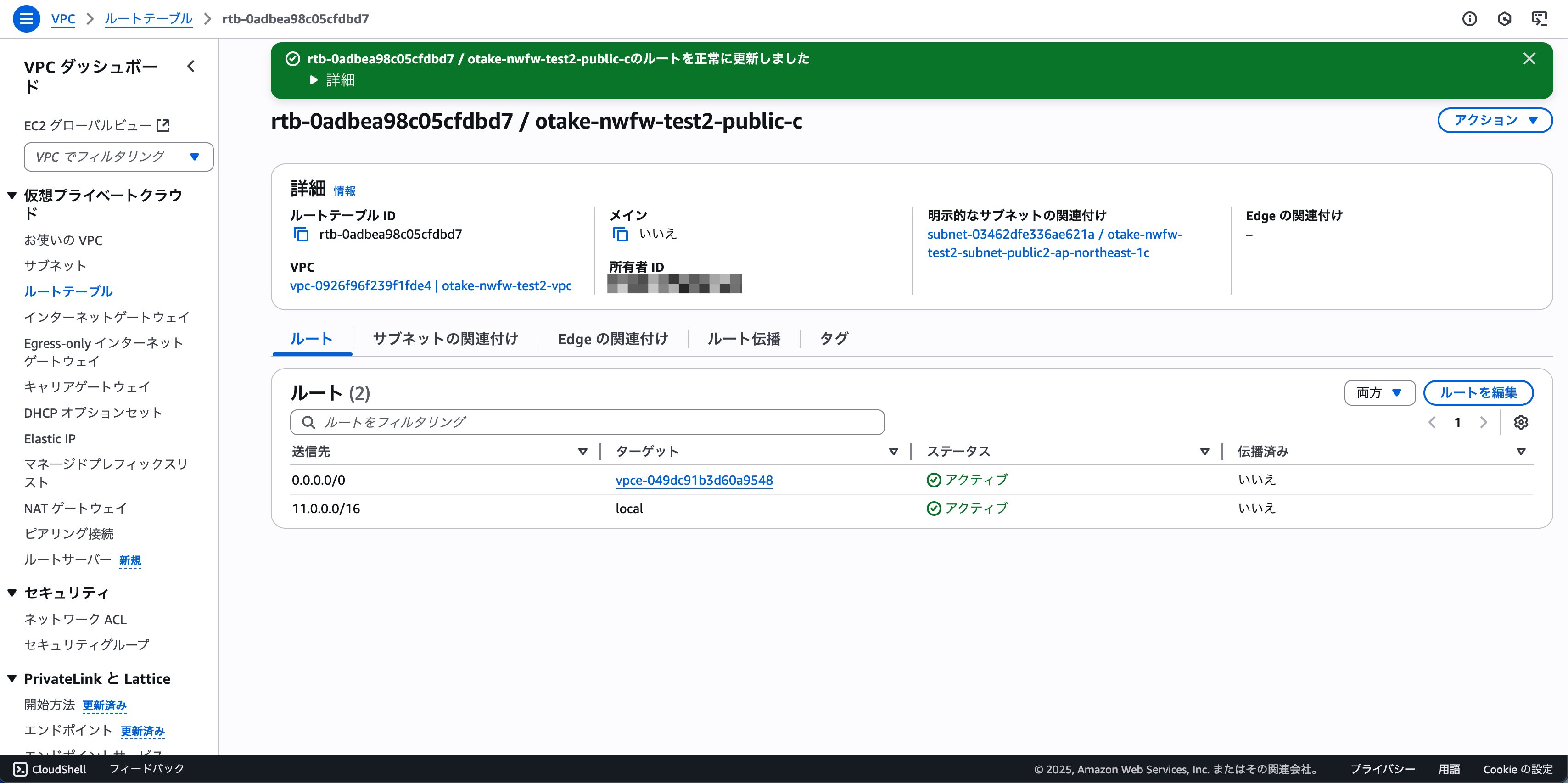
Task: Copy the route table ID with copy icon
Action: pos(301,235)
